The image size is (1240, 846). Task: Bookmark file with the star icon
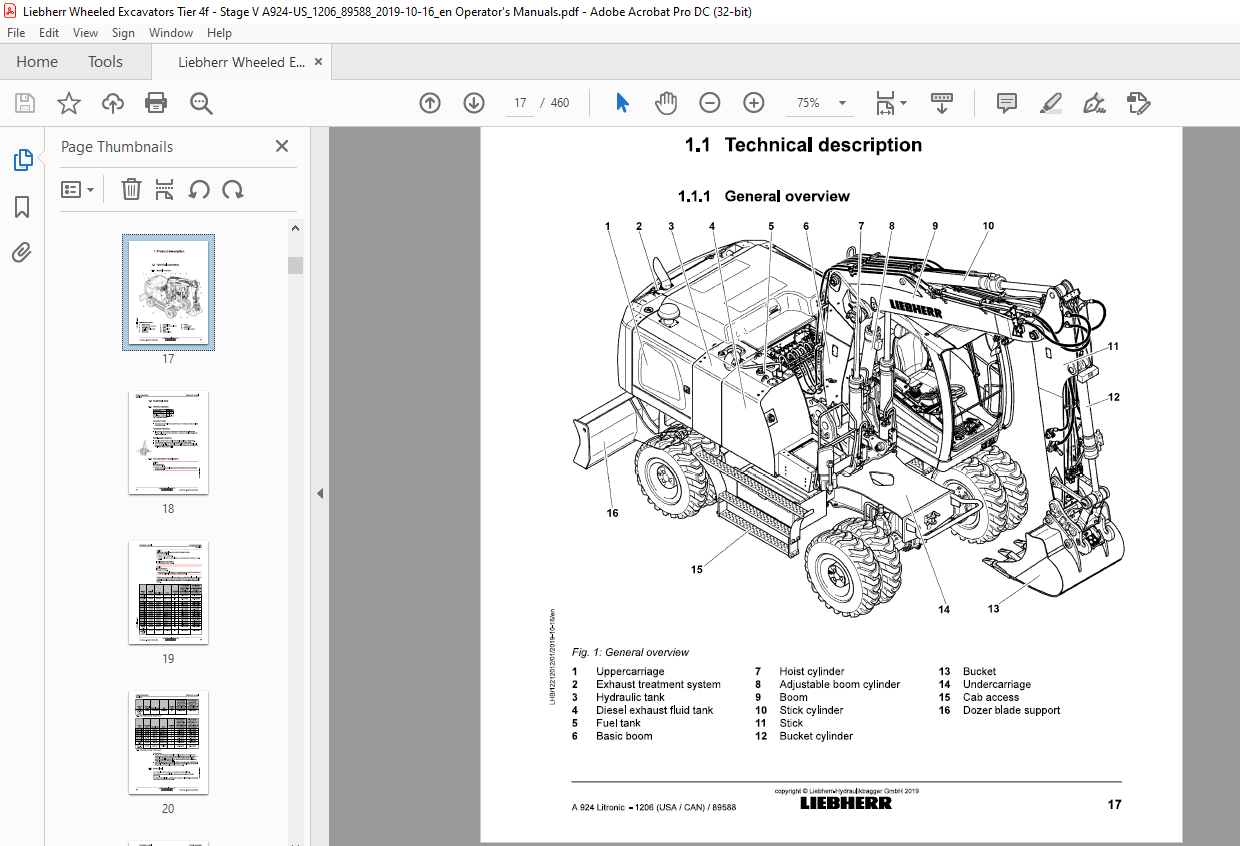69,103
